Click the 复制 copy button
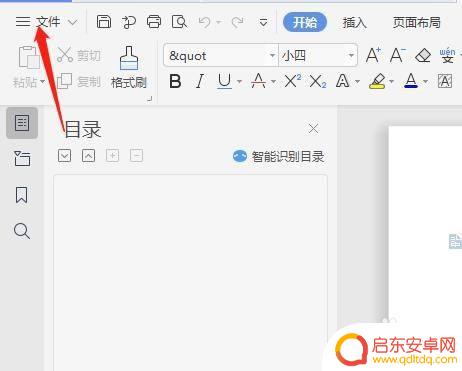This screenshot has width=462, height=371. [79, 81]
